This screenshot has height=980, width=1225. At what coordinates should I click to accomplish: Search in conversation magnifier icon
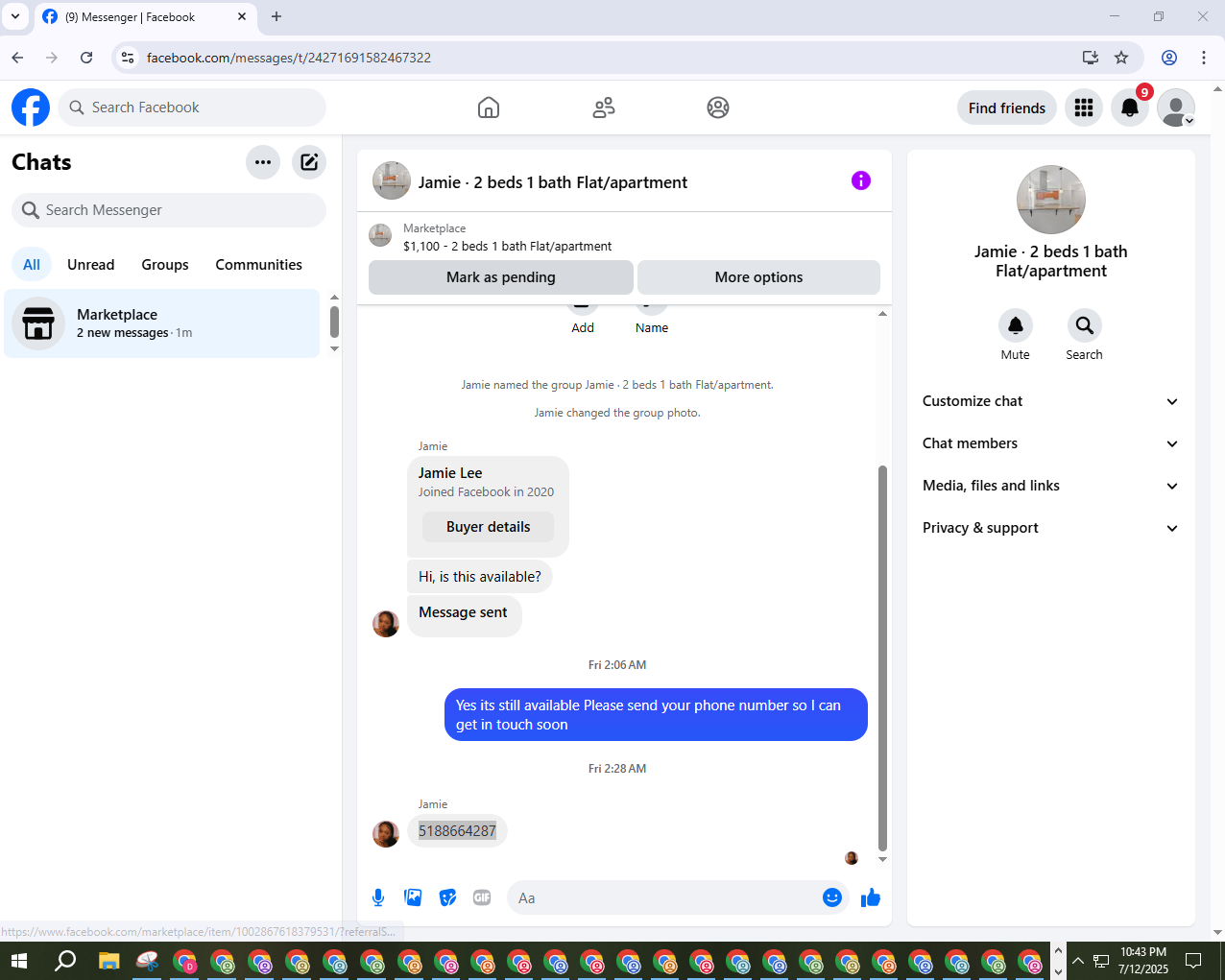pos(1084,325)
